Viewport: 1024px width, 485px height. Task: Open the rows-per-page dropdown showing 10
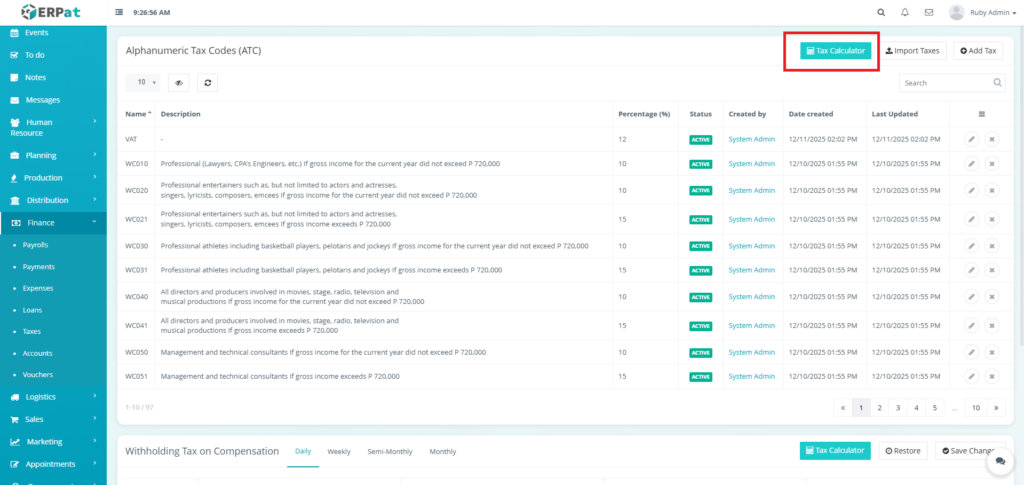pyautogui.click(x=142, y=83)
